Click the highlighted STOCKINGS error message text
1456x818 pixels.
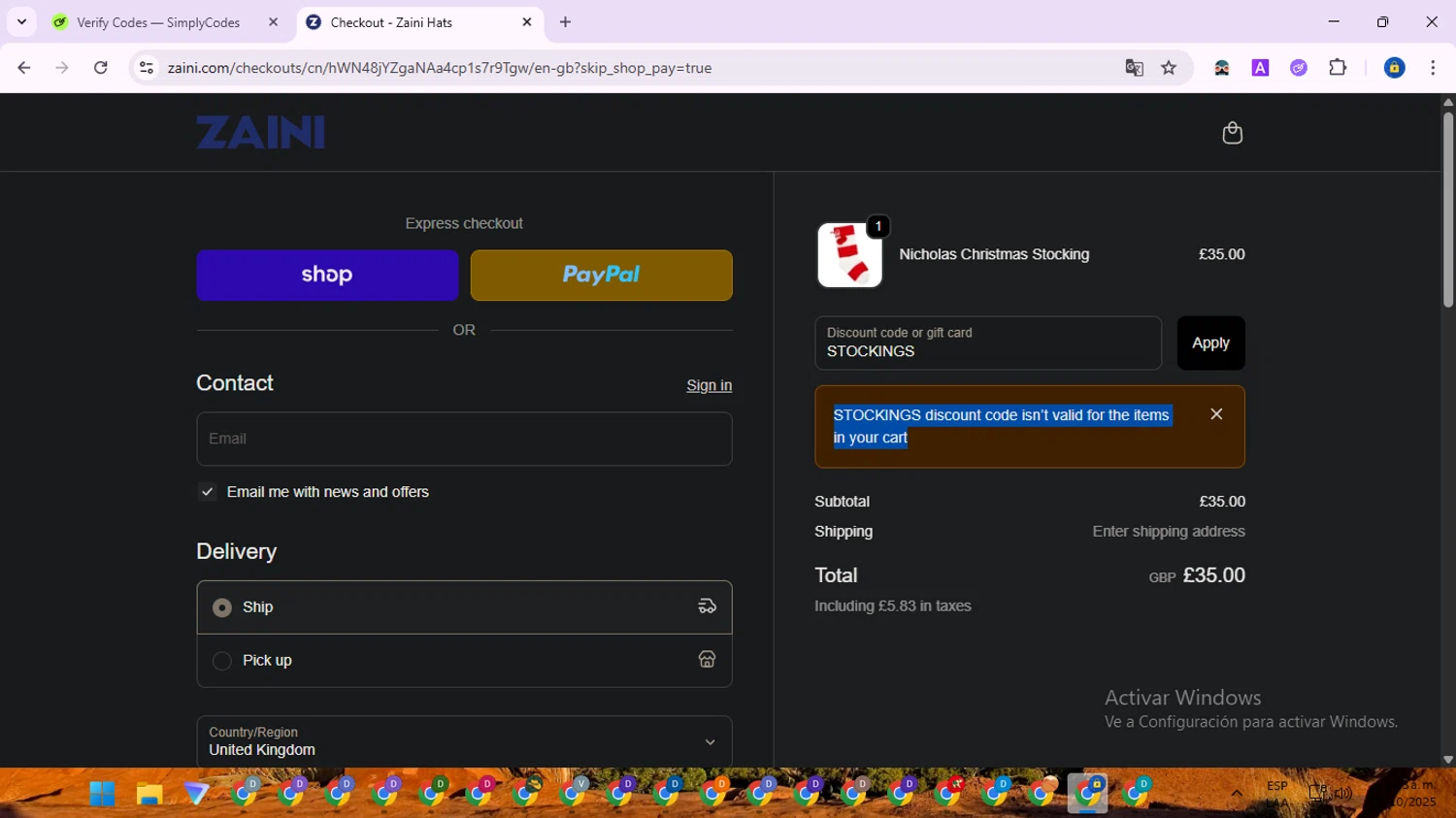click(1002, 426)
